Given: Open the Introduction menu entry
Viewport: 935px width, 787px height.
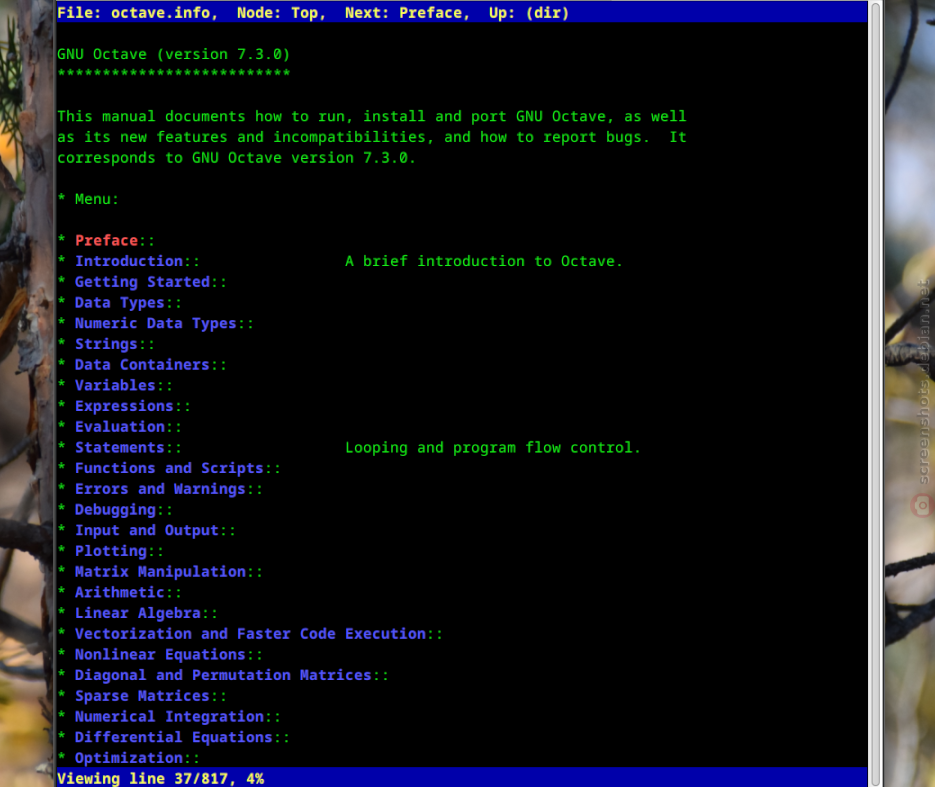Looking at the screenshot, I should (129, 261).
